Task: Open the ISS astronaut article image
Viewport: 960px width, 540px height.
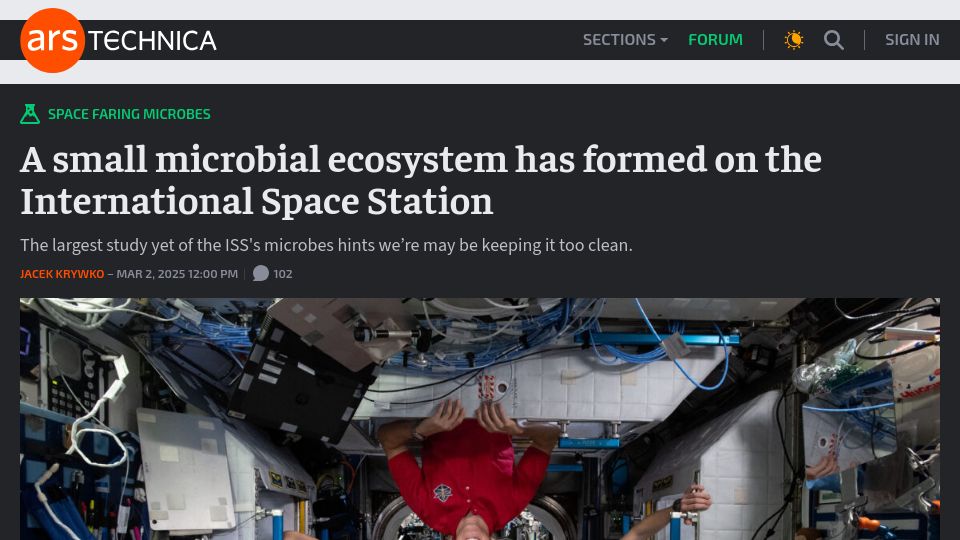Action: click(x=480, y=419)
